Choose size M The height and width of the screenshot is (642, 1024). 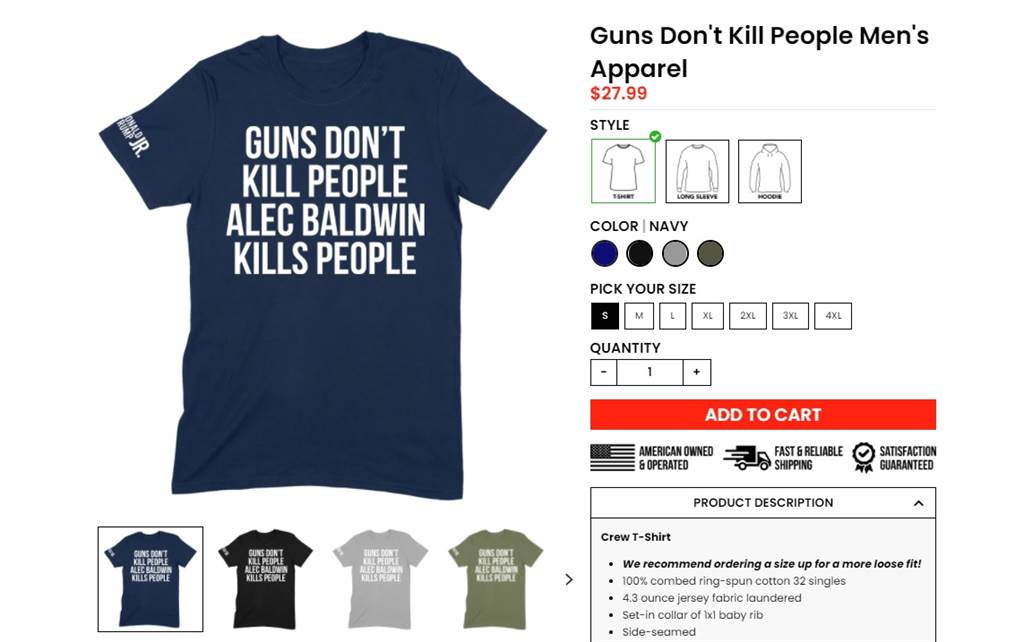639,316
